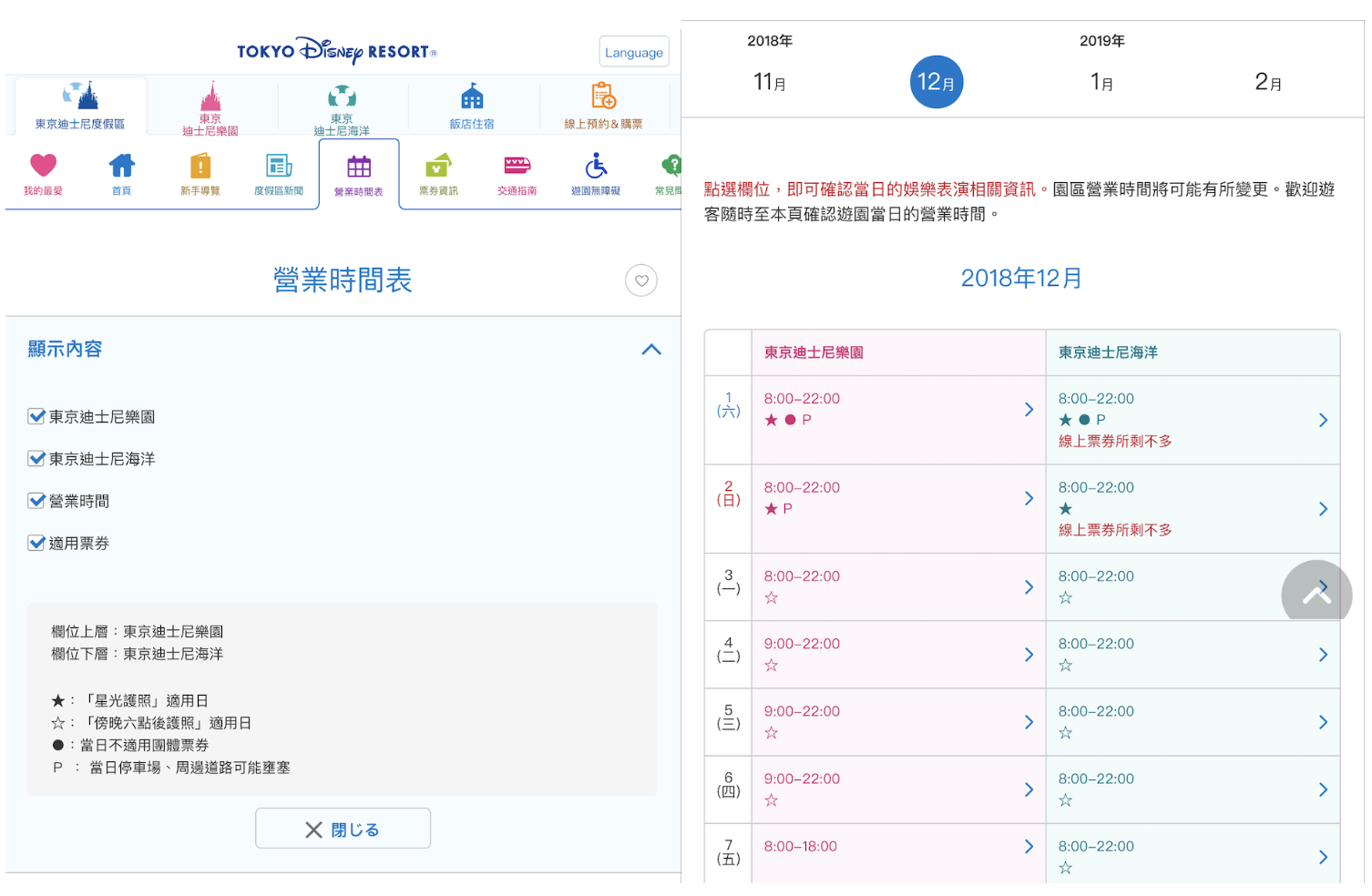Switch to the 東京迪士尼海洋 top tab

[x=342, y=106]
